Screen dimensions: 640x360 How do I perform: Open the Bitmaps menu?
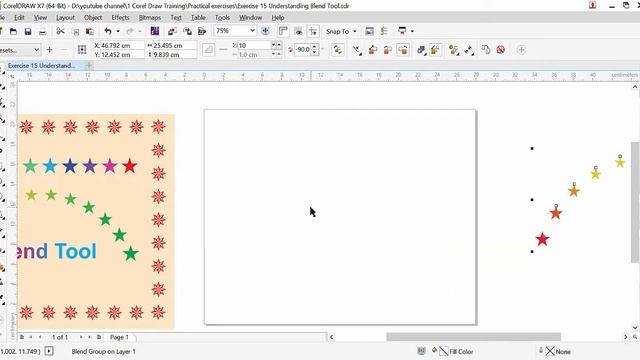coord(150,18)
